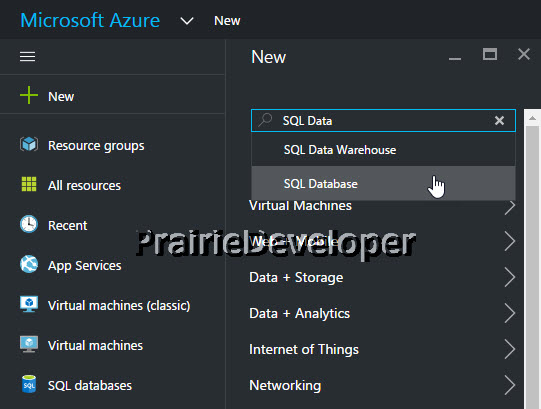Open the App Services globe icon
This screenshot has height=409, width=541.
[x=29, y=264]
